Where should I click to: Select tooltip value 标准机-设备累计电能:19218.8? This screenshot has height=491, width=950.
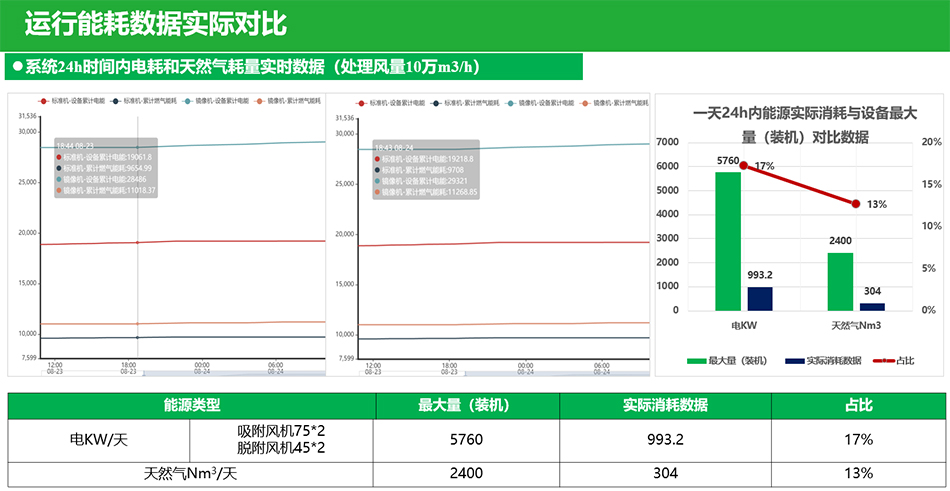coord(423,159)
